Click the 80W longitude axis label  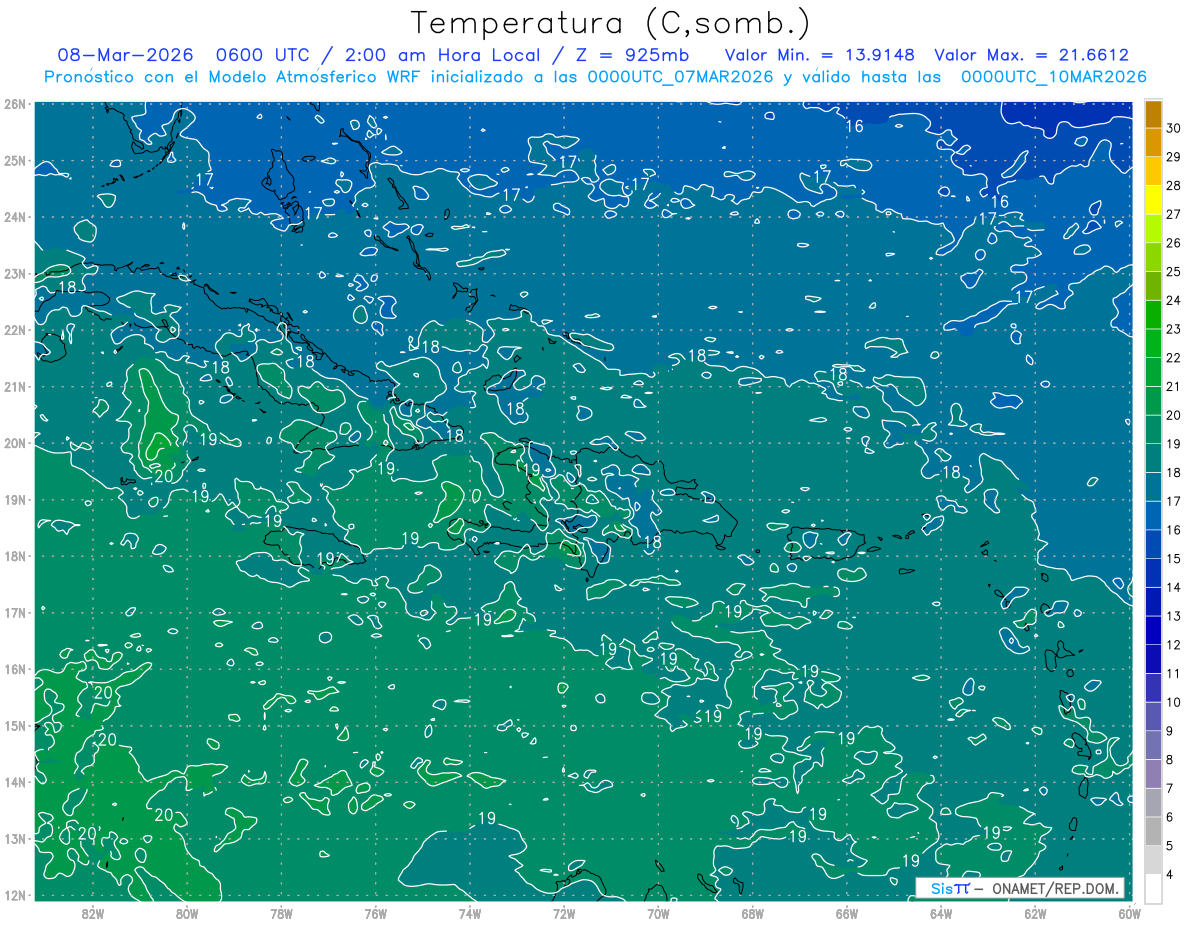pyautogui.click(x=187, y=912)
